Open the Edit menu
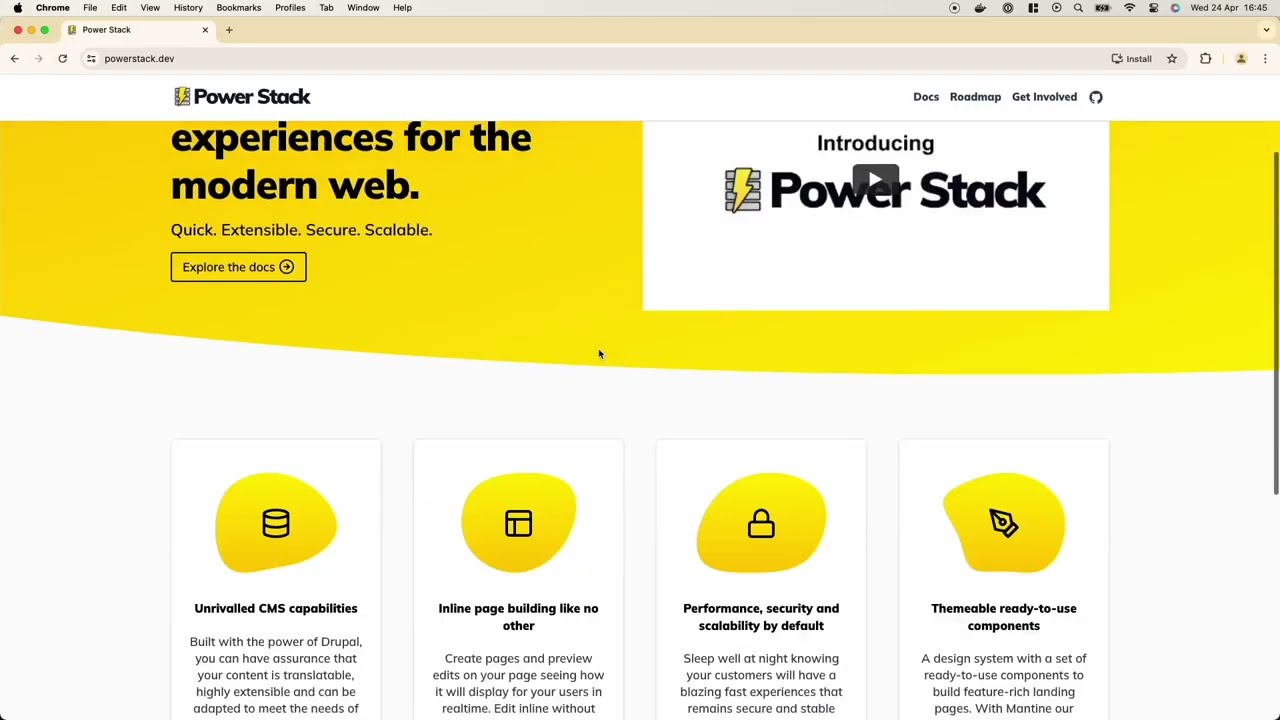The height and width of the screenshot is (720, 1280). [119, 8]
